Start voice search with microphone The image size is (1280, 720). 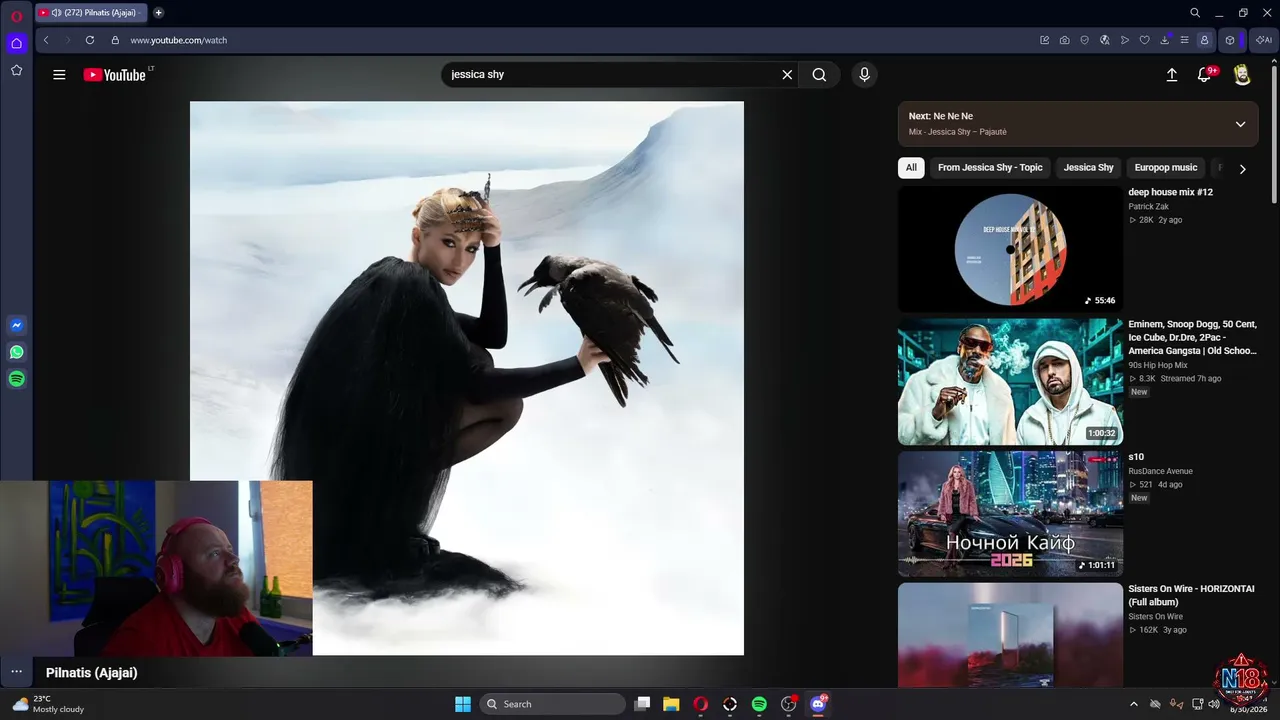(864, 74)
